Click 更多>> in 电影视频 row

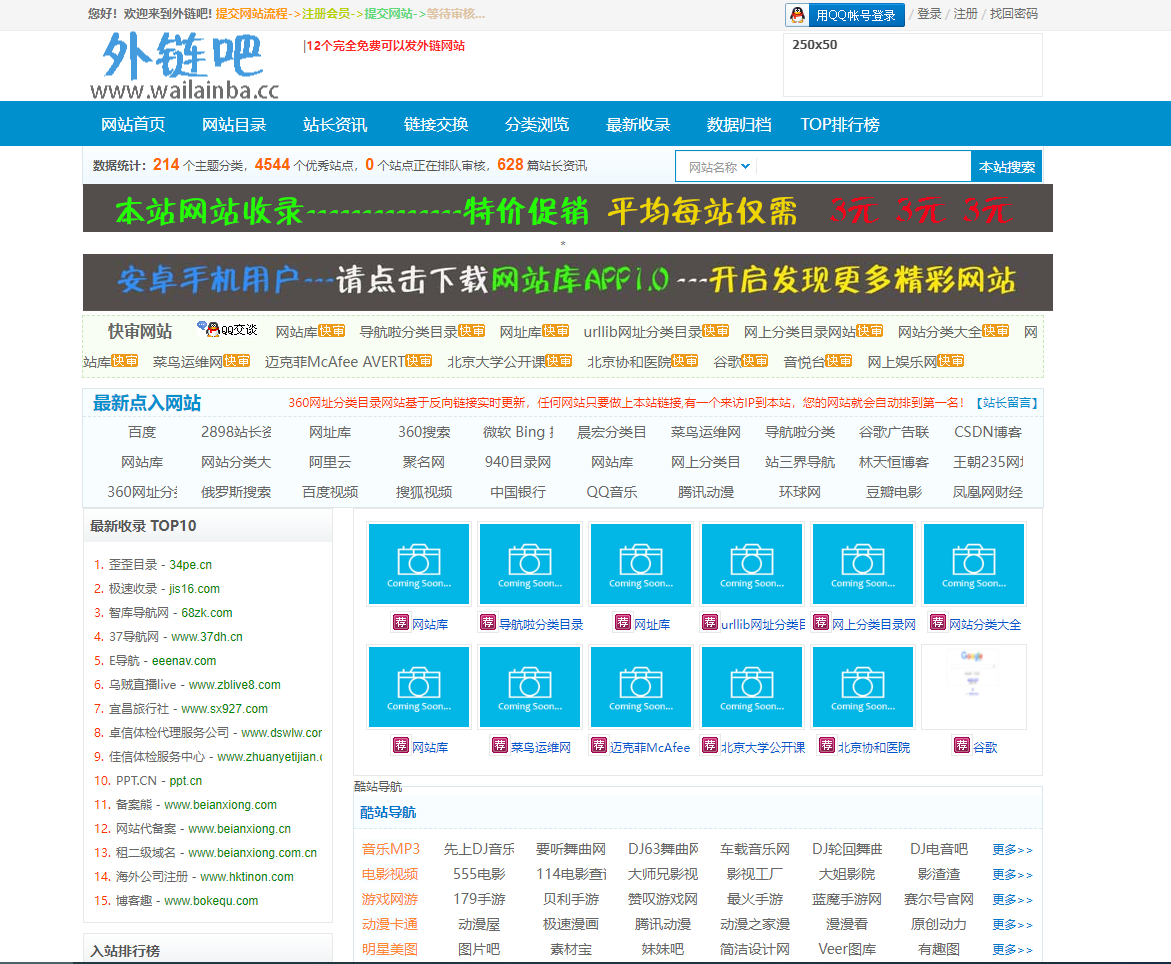coord(1012,874)
